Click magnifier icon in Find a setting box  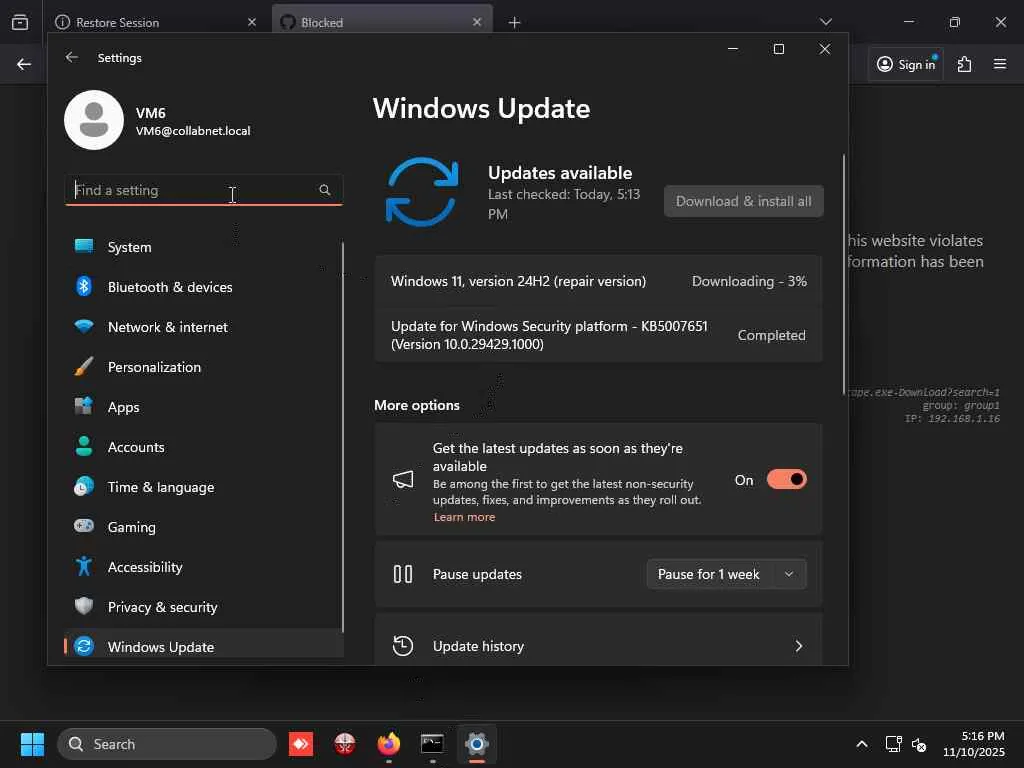(325, 190)
